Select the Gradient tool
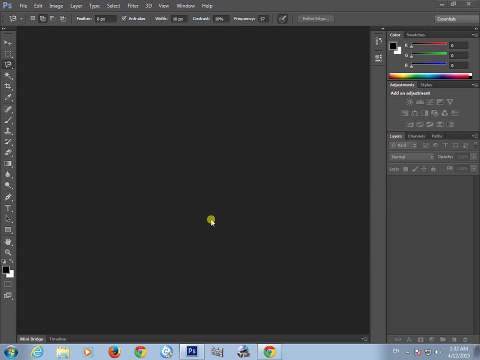The image size is (480, 360). click(8, 164)
